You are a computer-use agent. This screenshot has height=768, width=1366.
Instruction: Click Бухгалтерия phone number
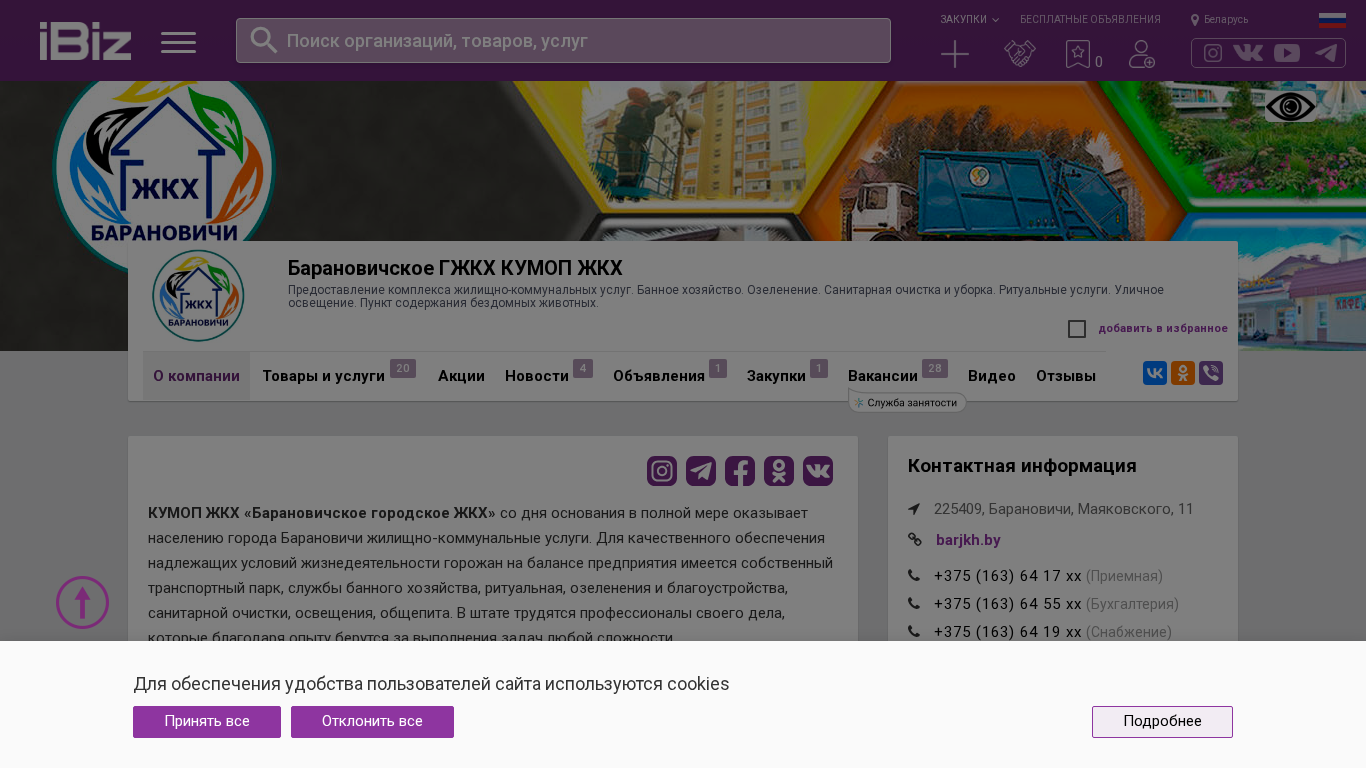pyautogui.click(x=1008, y=604)
